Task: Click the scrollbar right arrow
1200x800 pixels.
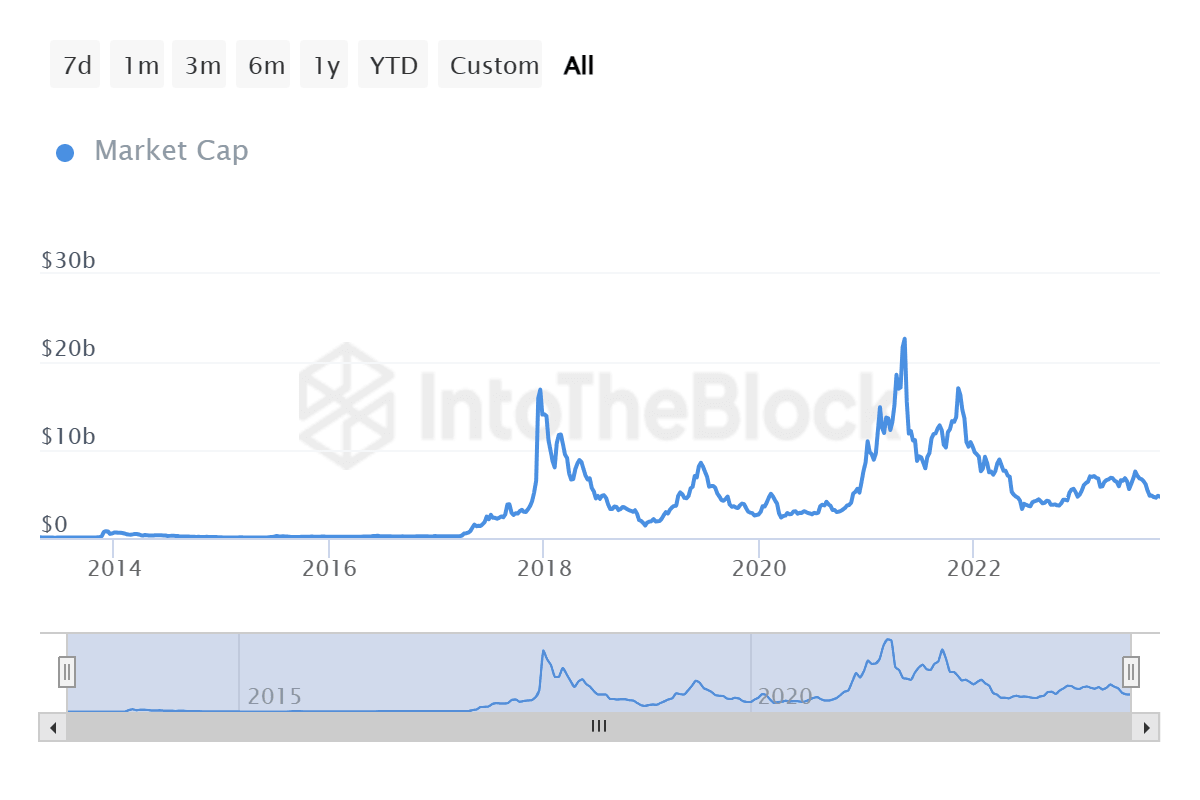Action: pyautogui.click(x=1146, y=727)
